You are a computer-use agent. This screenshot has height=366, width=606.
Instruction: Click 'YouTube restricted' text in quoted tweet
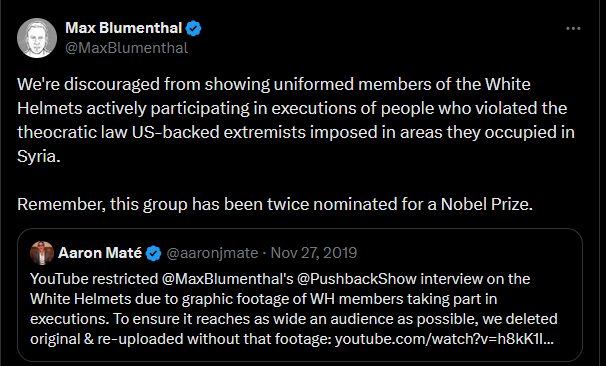[94, 279]
